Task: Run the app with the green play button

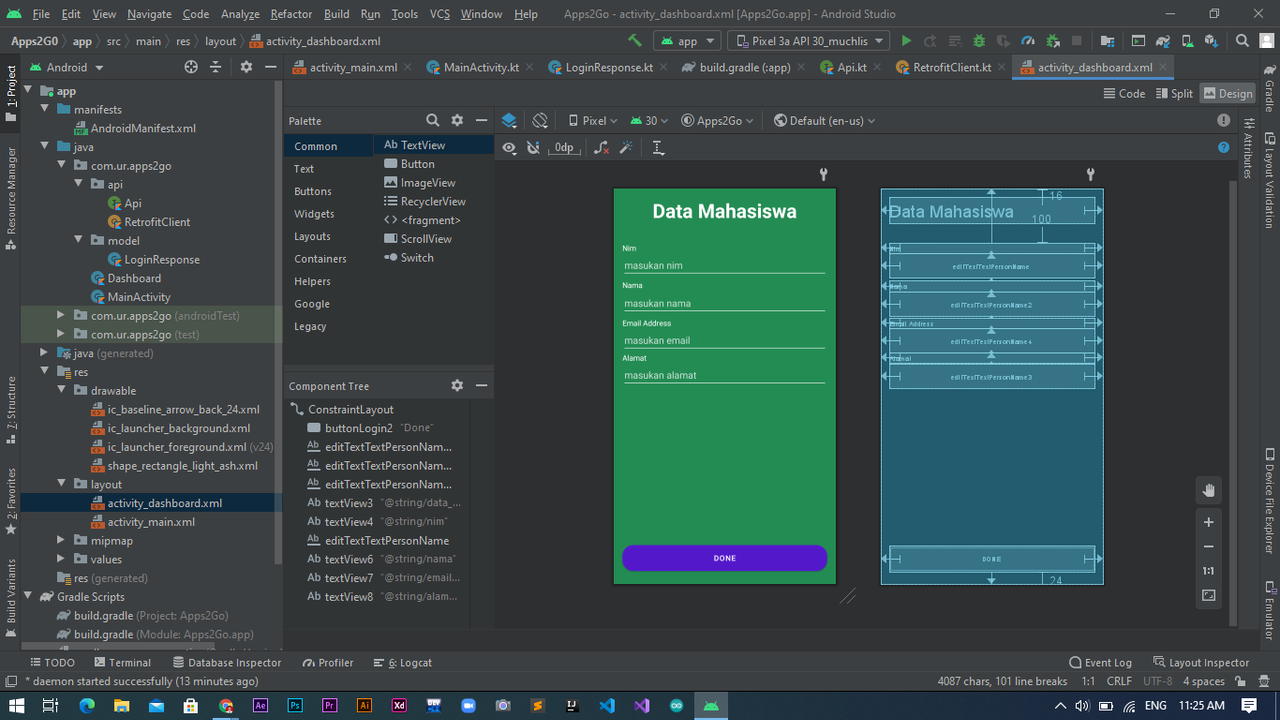Action: pos(906,41)
